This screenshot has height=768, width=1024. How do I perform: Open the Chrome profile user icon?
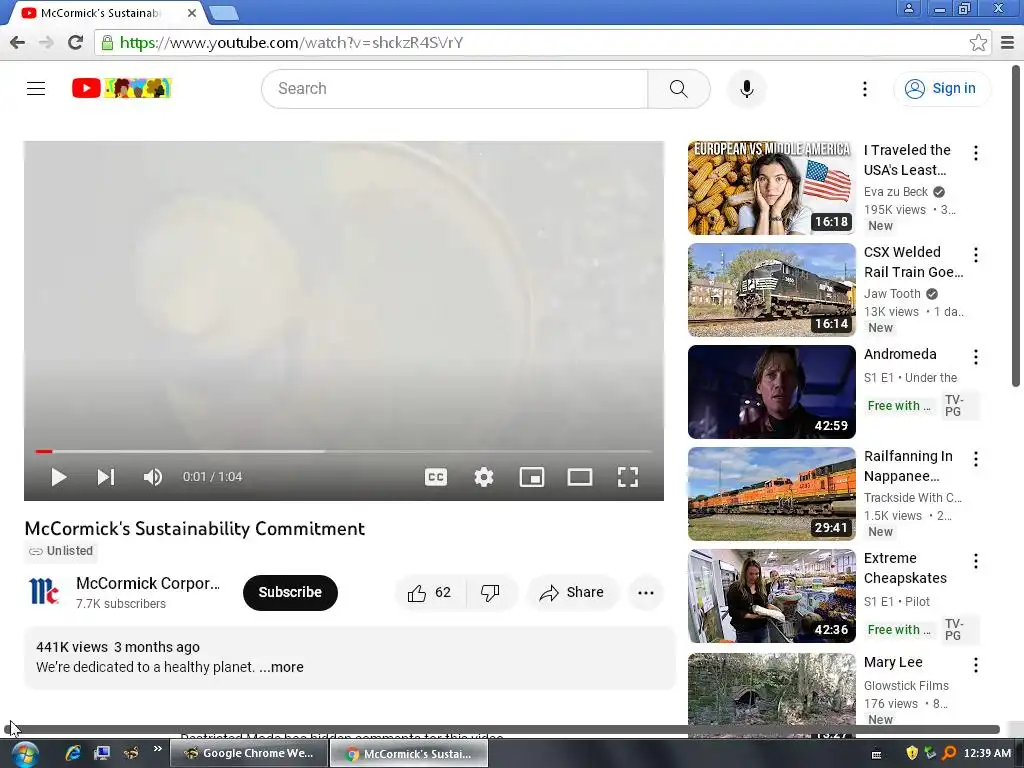(908, 8)
